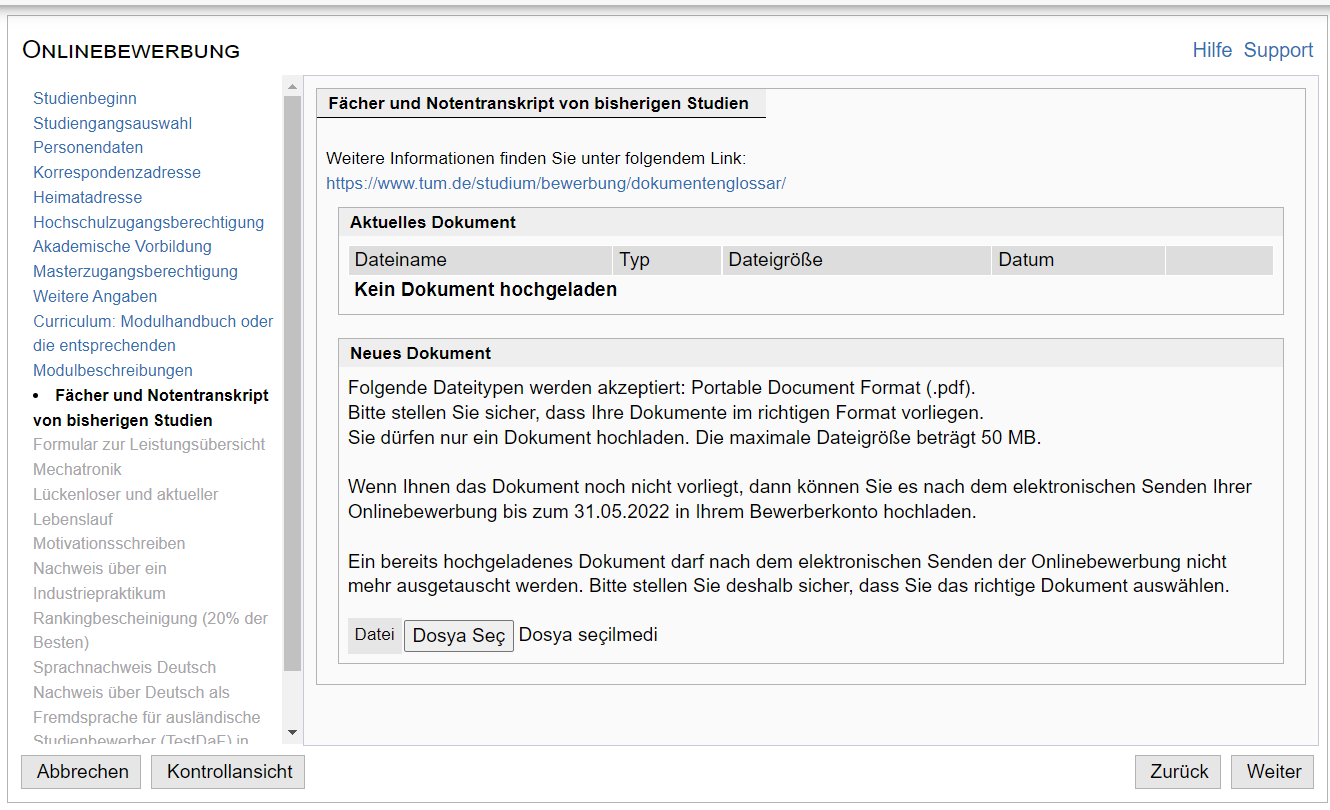
Task: Select Akademische Vorbildung in sidebar
Action: [122, 246]
